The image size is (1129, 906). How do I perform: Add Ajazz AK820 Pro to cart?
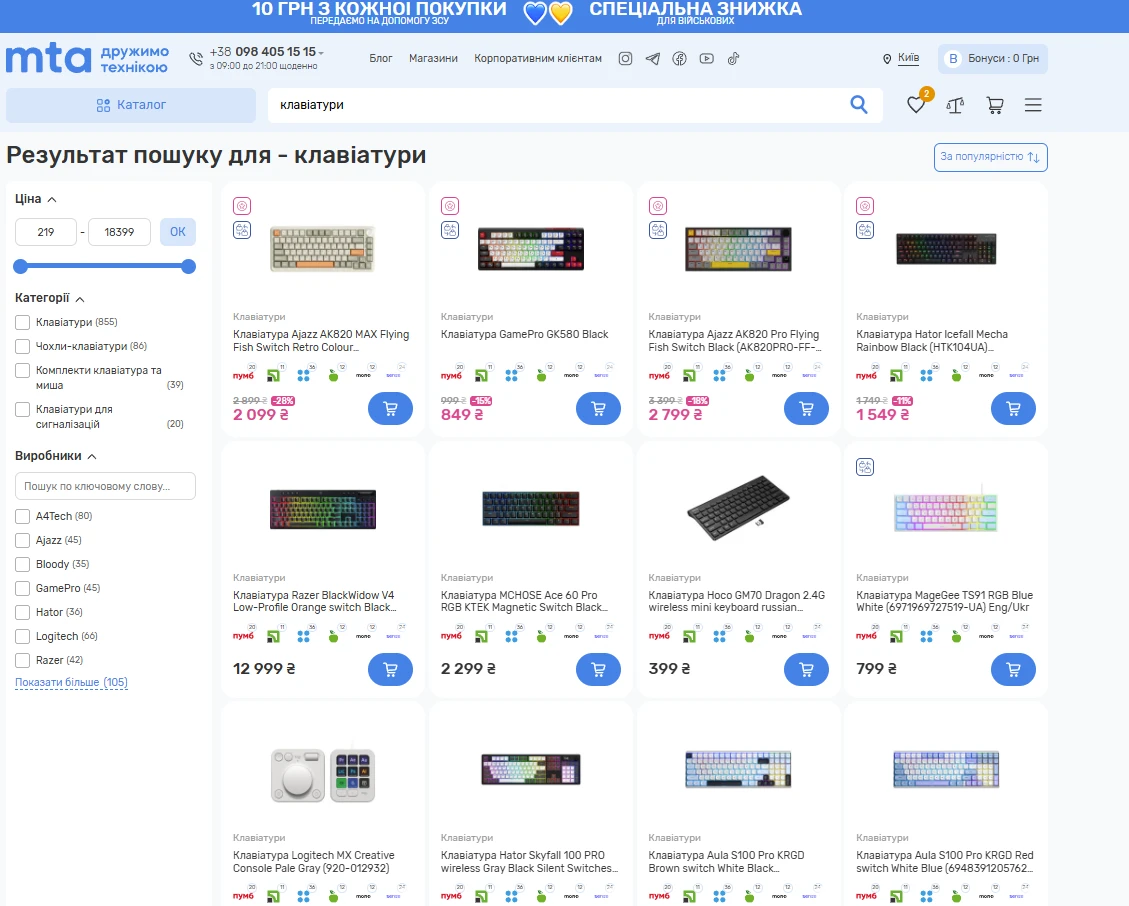(806, 408)
